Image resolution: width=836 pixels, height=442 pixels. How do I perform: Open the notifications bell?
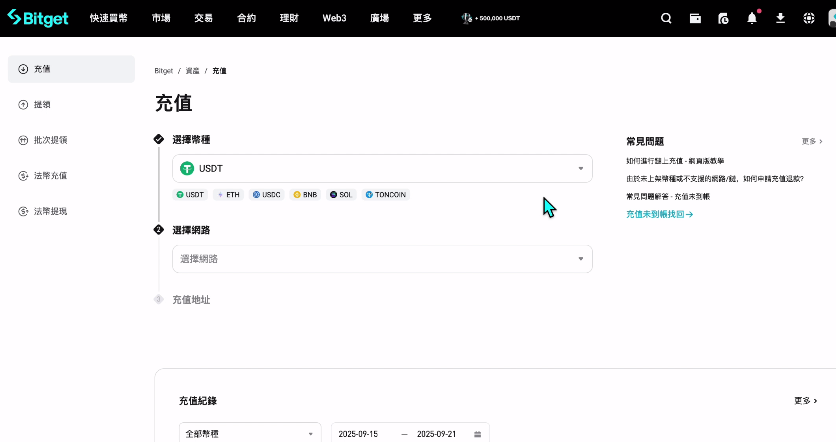pyautogui.click(x=752, y=18)
